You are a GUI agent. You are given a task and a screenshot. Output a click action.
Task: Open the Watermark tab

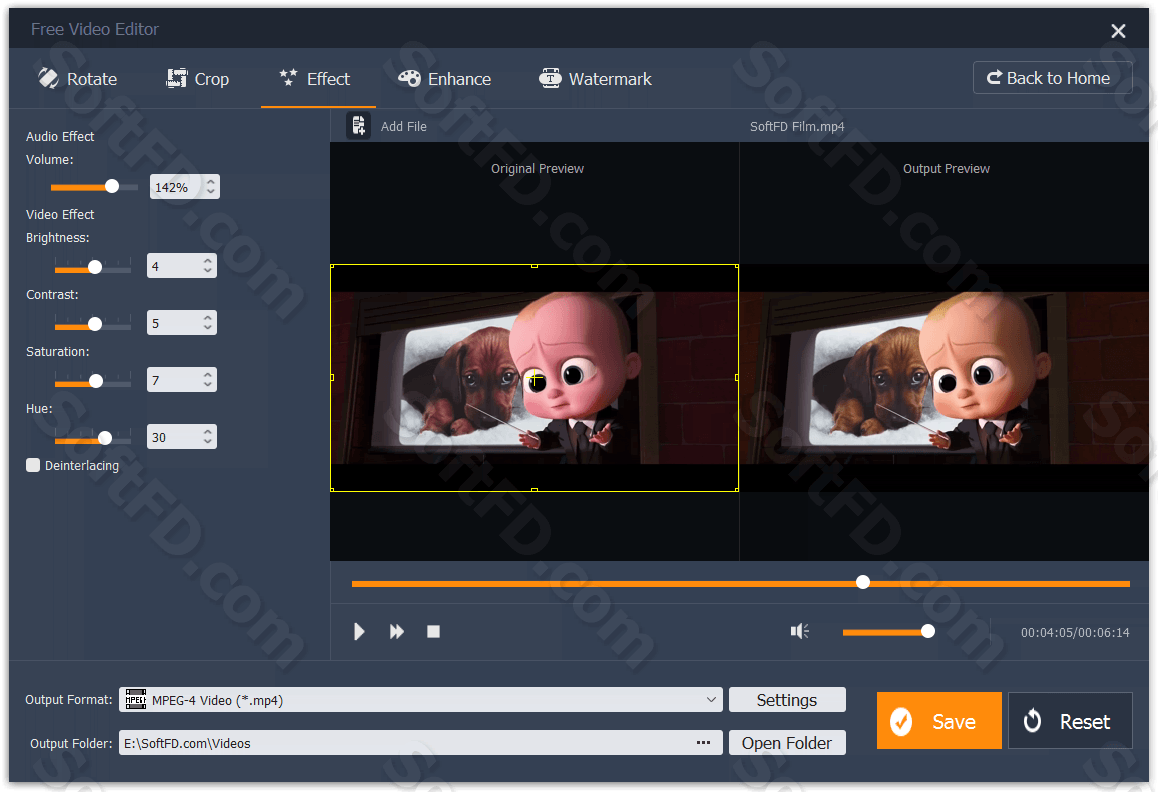596,79
